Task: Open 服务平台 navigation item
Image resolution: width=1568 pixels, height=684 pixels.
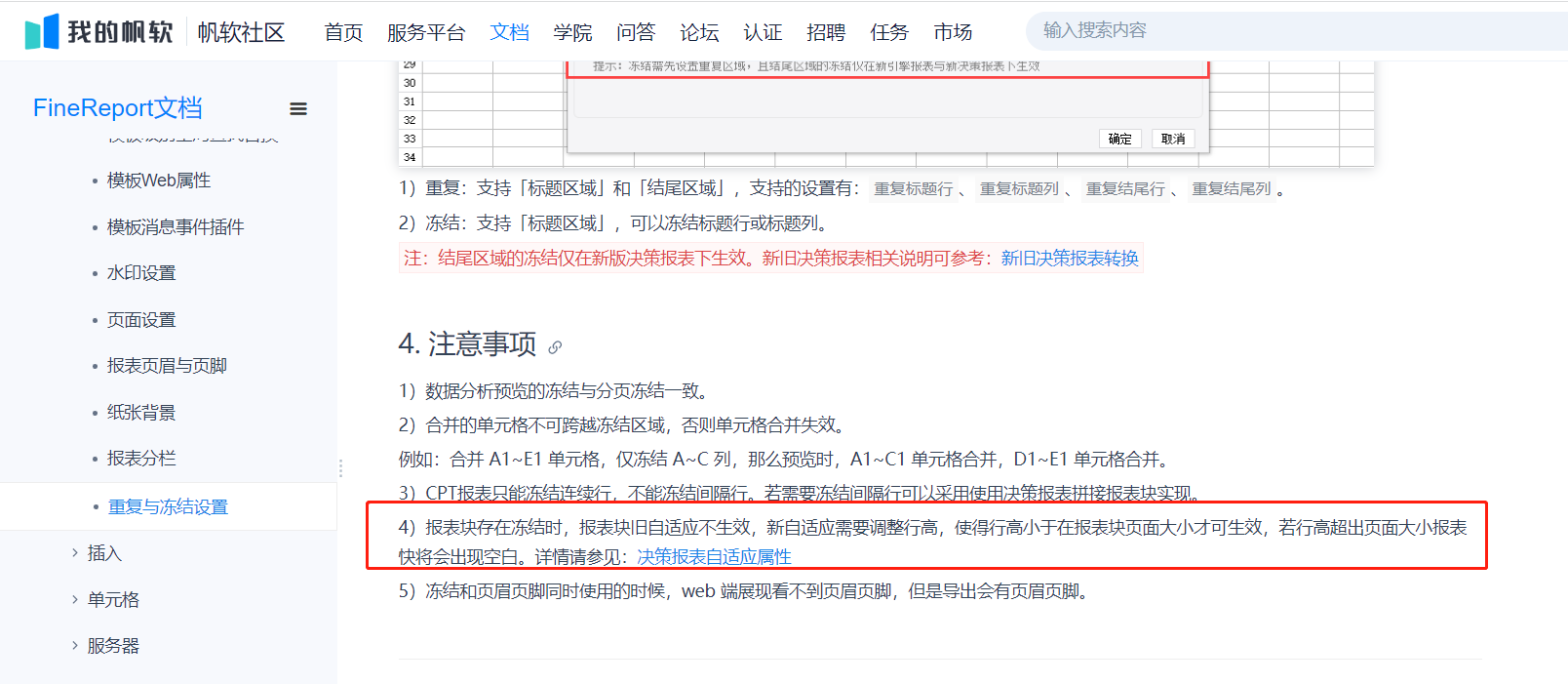Action: pos(426,32)
